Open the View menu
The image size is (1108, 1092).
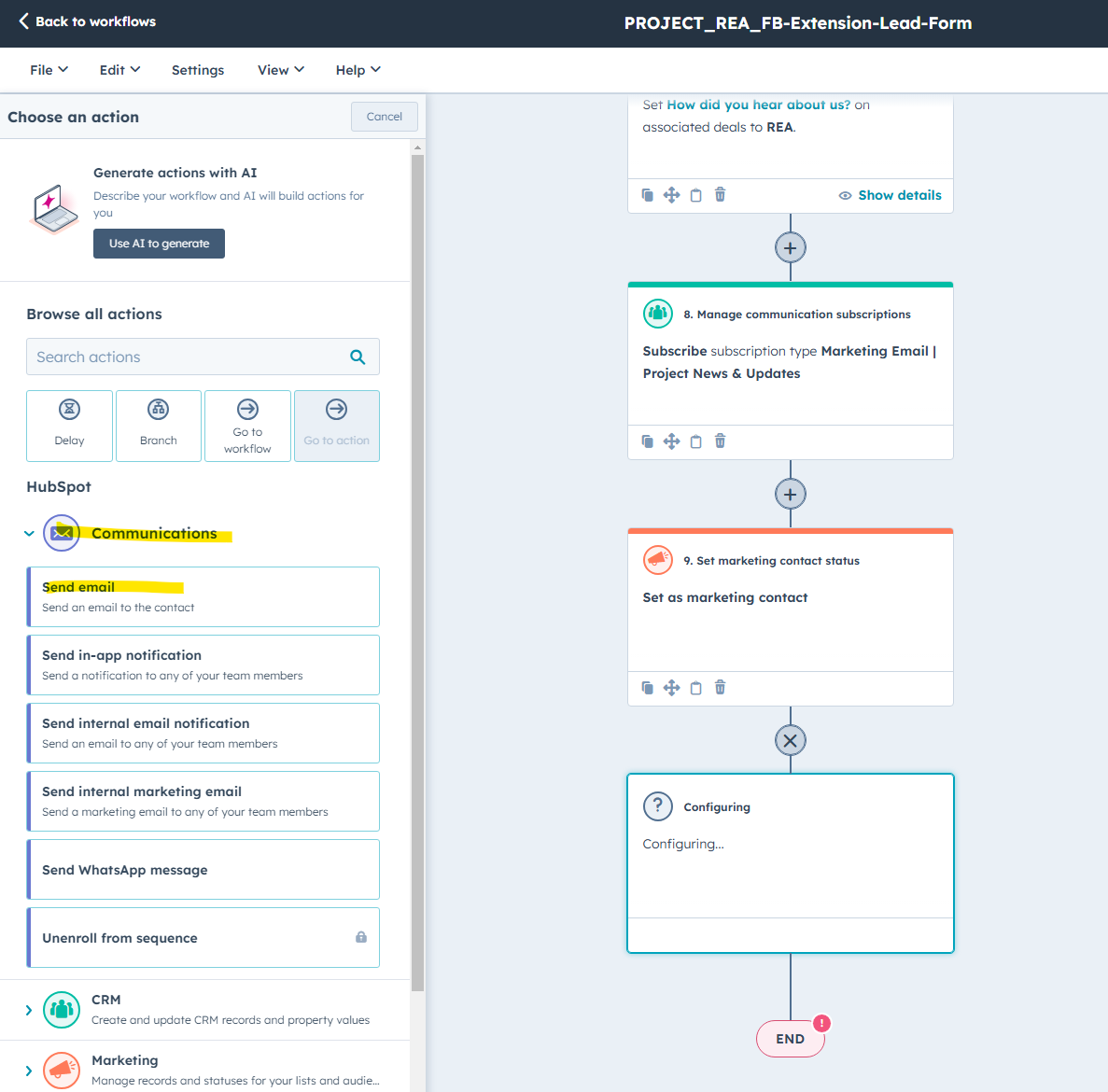coord(281,70)
